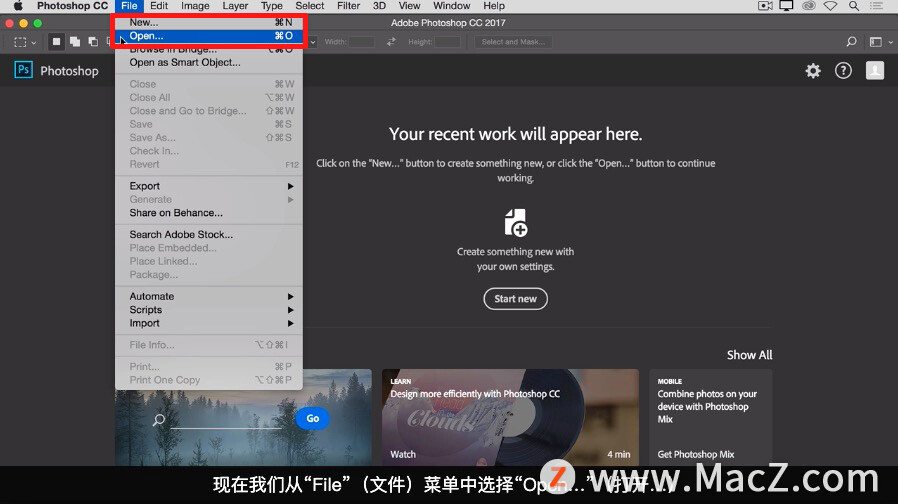
Task: Open the Photoshop CC application menu
Action: pyautogui.click(x=72, y=6)
